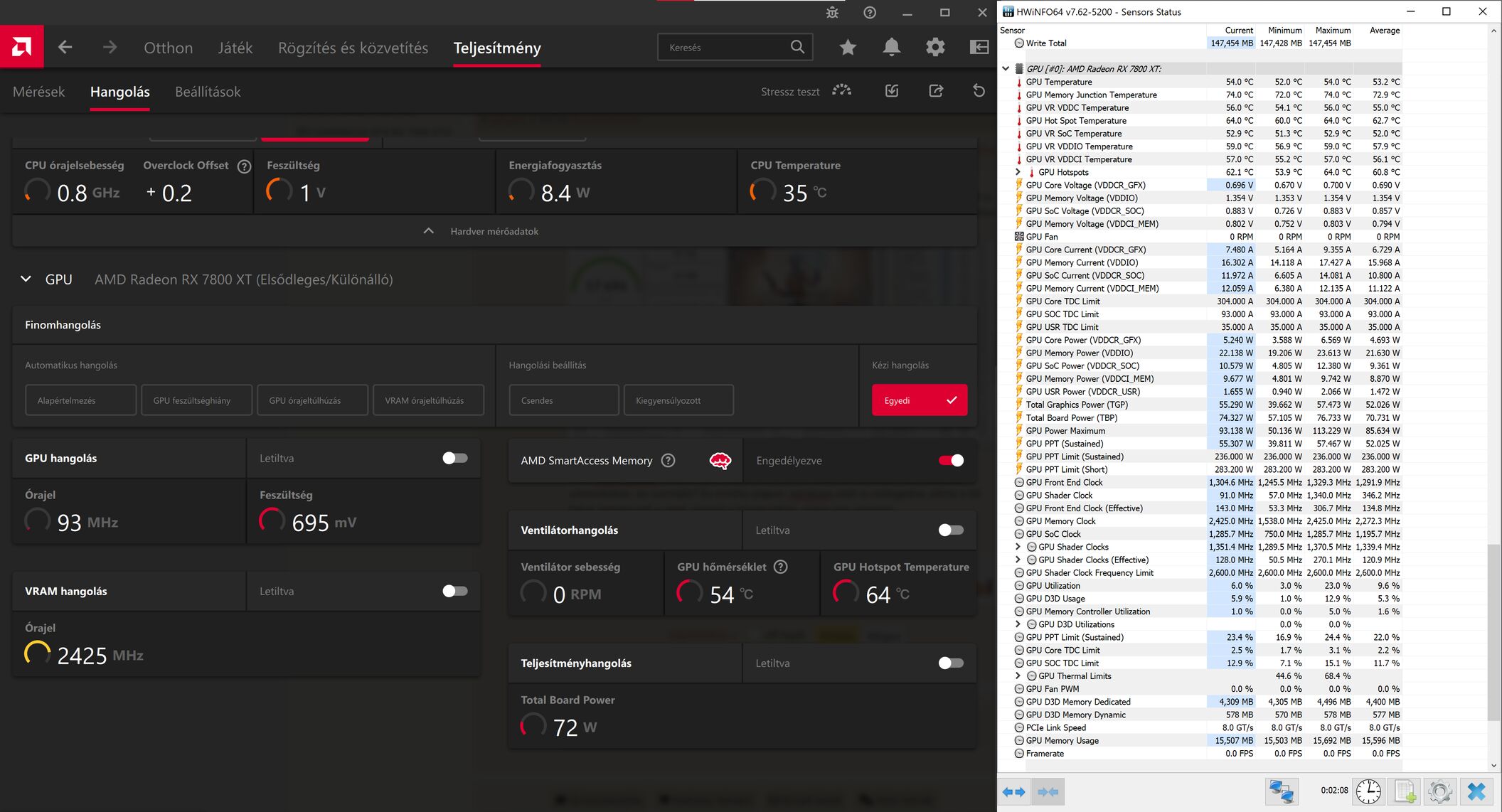
Task: Click the VRAM órajeltúlhúzás button
Action: (x=429, y=400)
